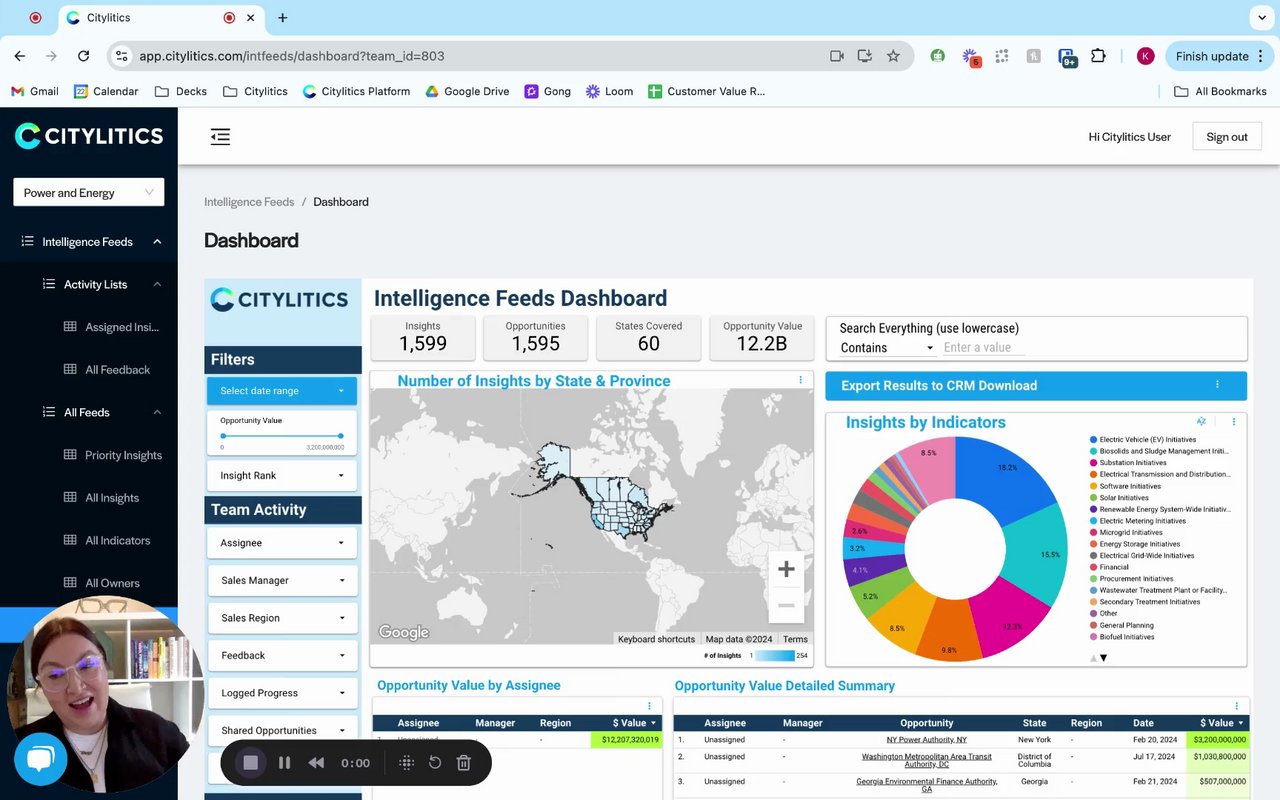Click the grid icon beside All Owners

[70, 582]
